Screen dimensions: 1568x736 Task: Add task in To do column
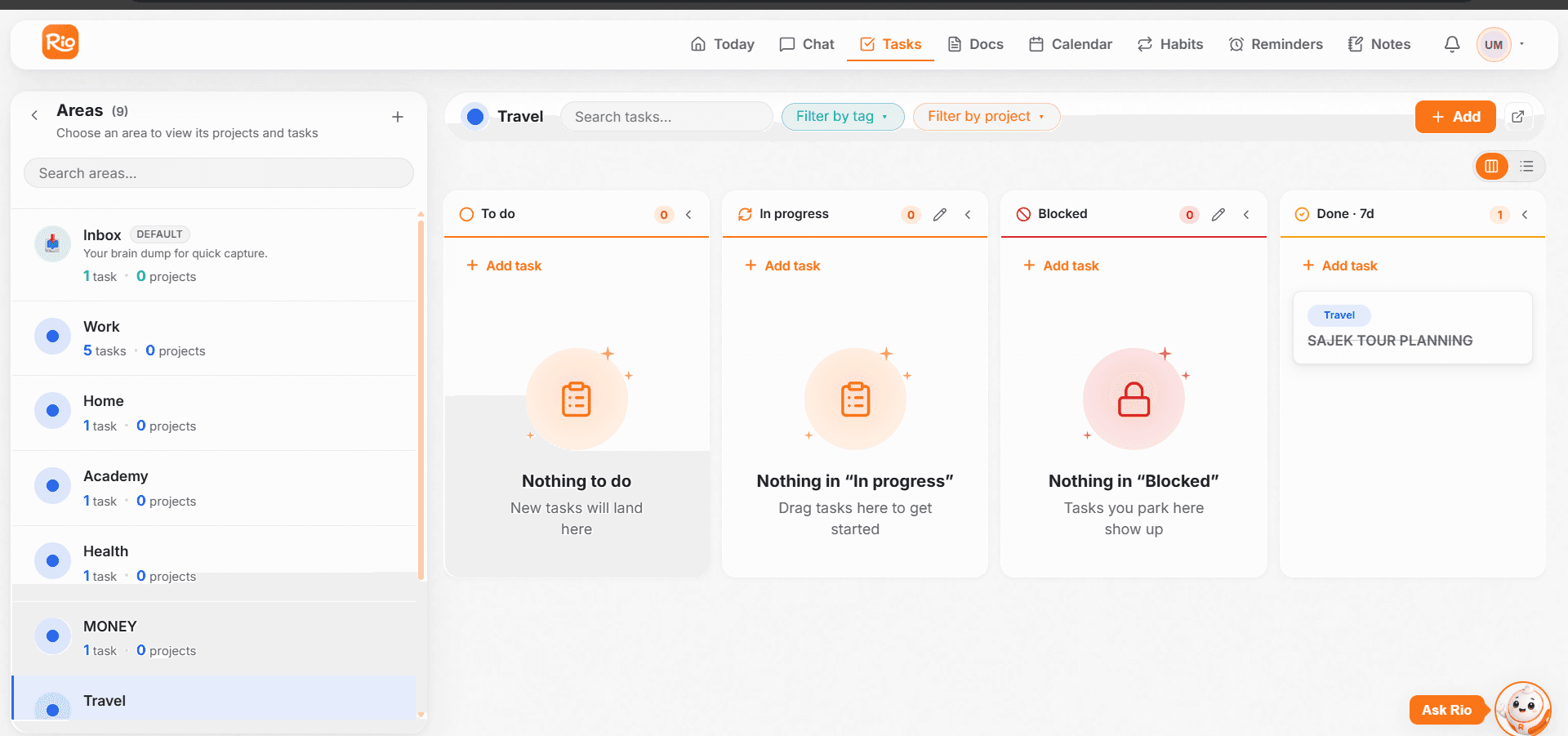pyautogui.click(x=504, y=265)
